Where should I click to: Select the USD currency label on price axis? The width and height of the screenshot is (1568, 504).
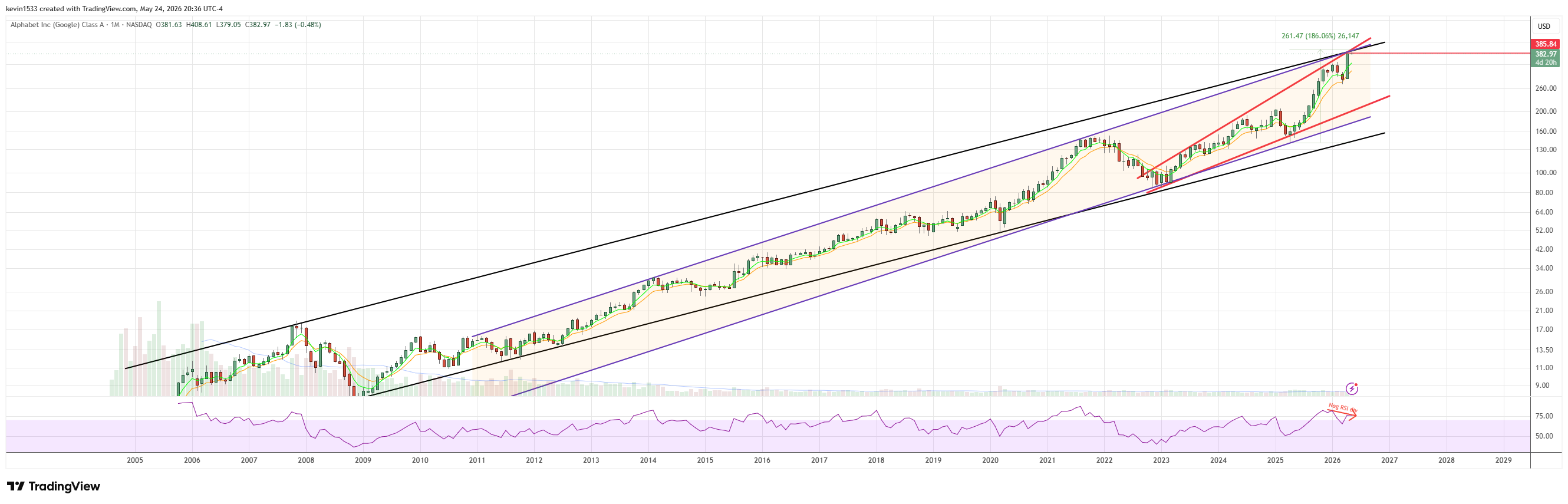tap(1544, 26)
